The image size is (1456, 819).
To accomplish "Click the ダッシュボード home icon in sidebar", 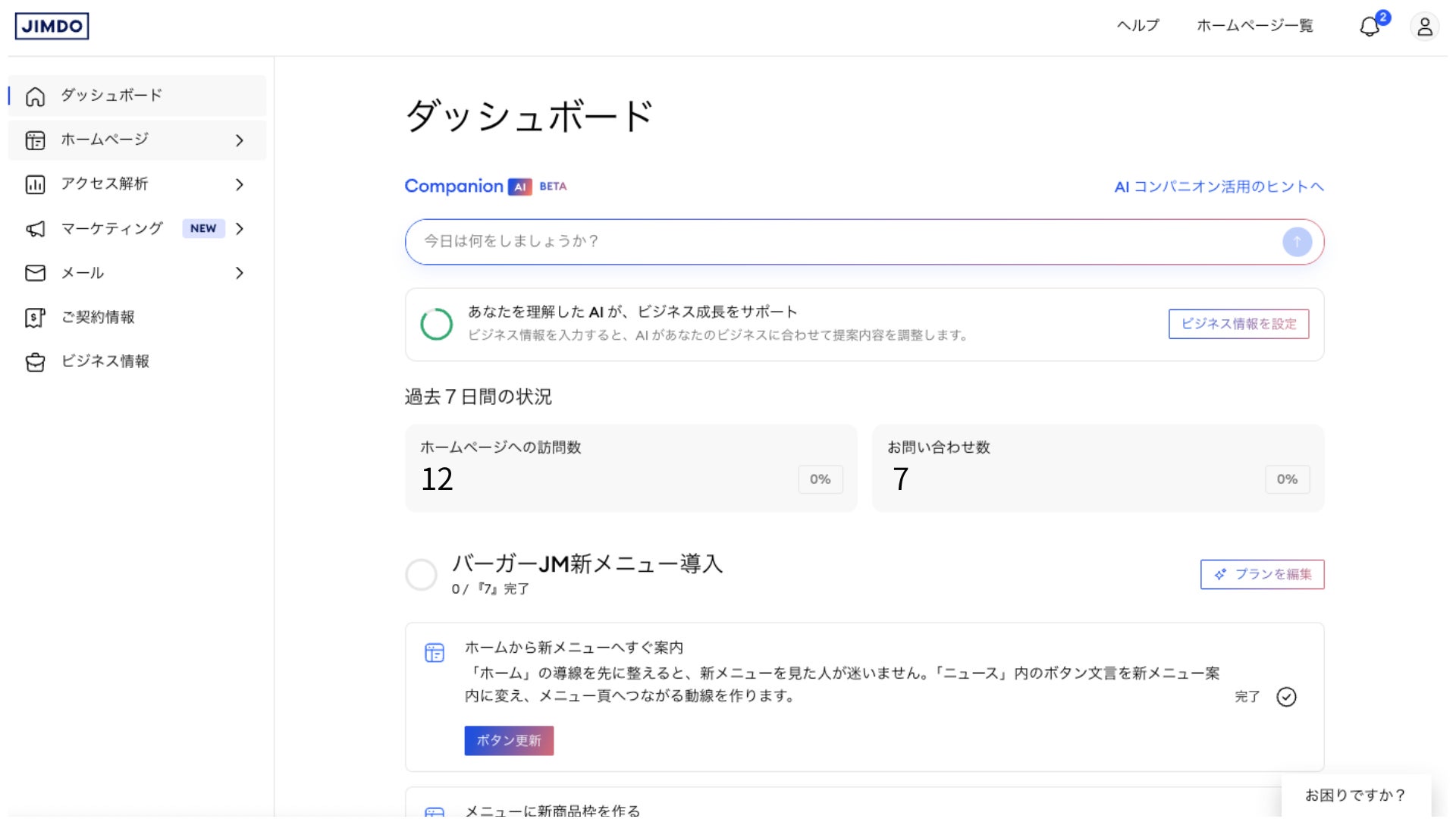I will (35, 96).
